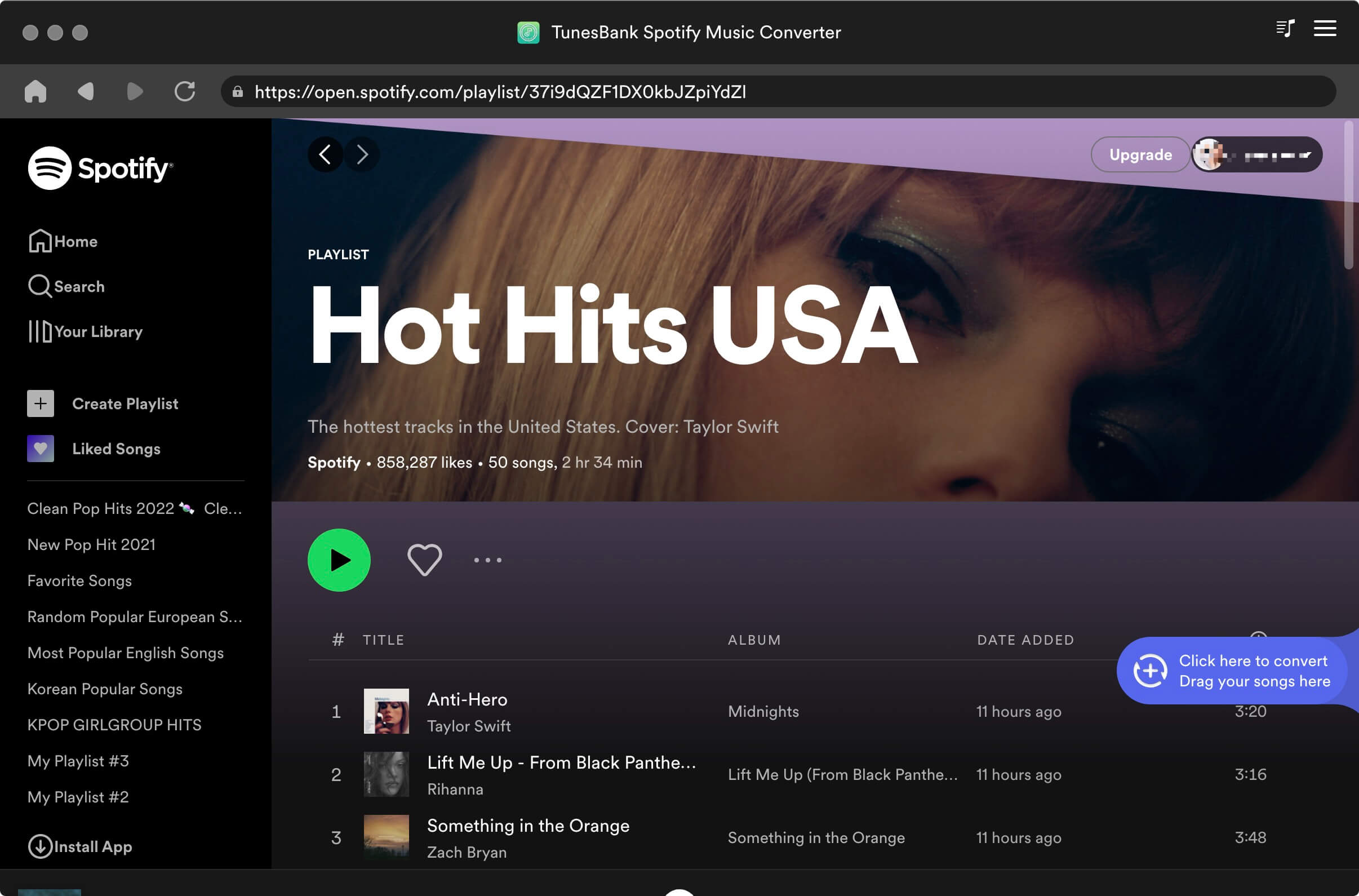
Task: Click the circular add-to-convert icon
Action: pos(1151,671)
